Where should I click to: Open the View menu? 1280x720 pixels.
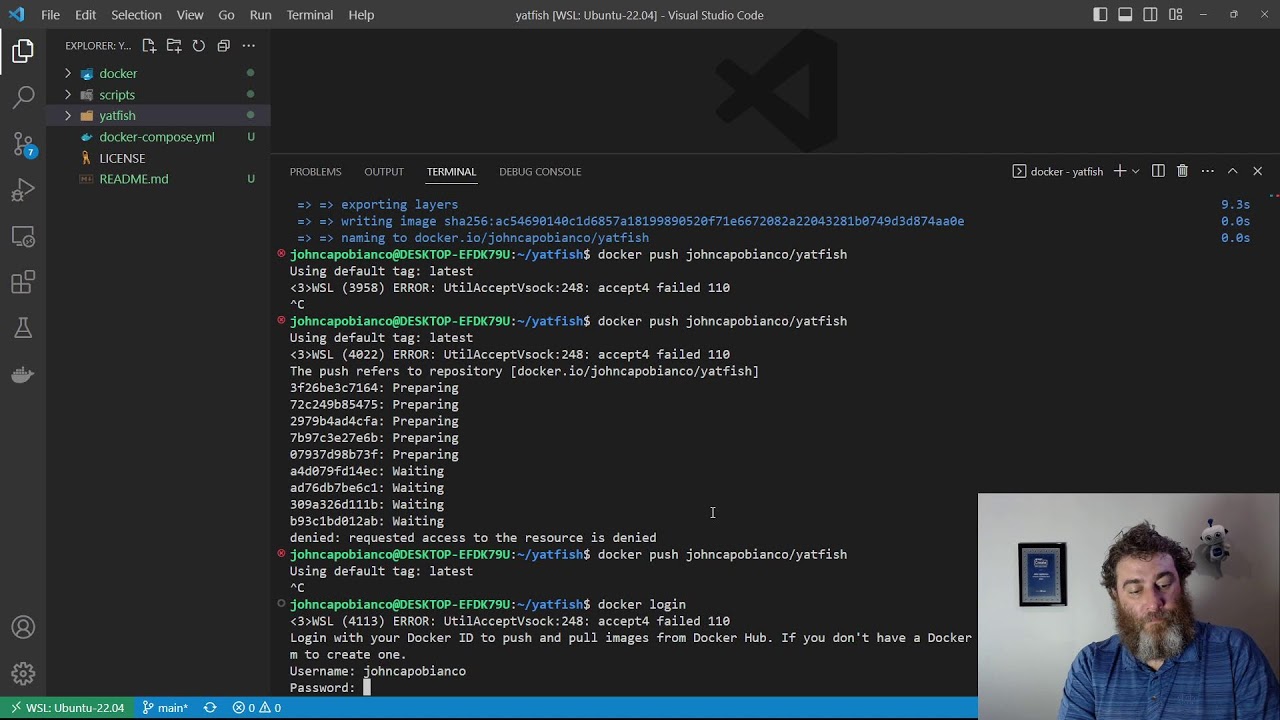pos(190,15)
